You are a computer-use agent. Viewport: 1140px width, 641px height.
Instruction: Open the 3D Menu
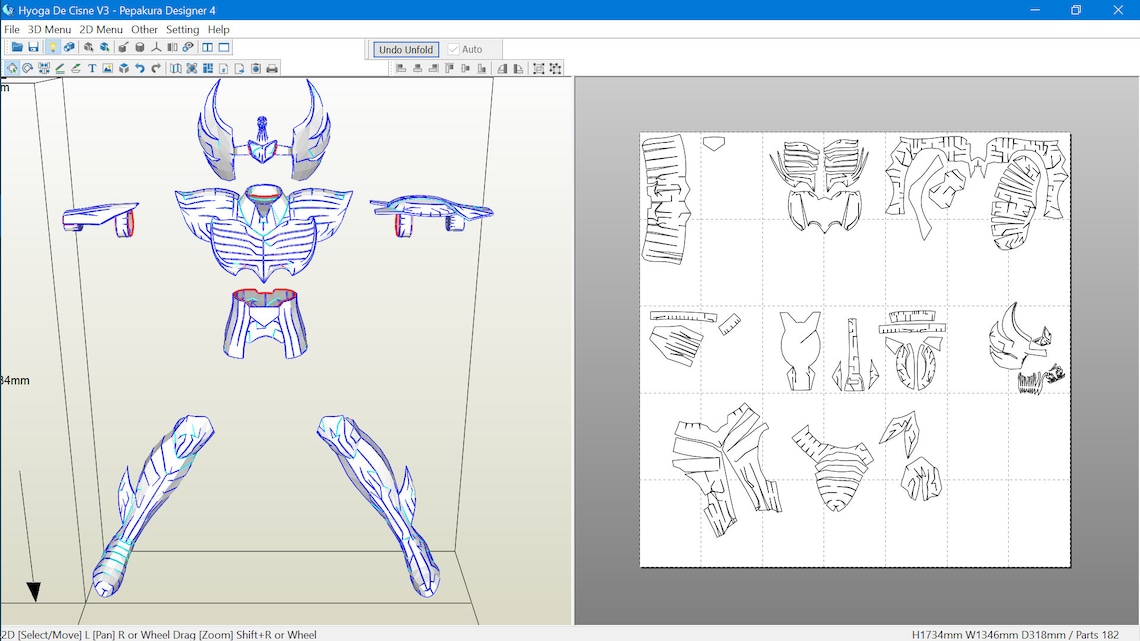[46, 29]
